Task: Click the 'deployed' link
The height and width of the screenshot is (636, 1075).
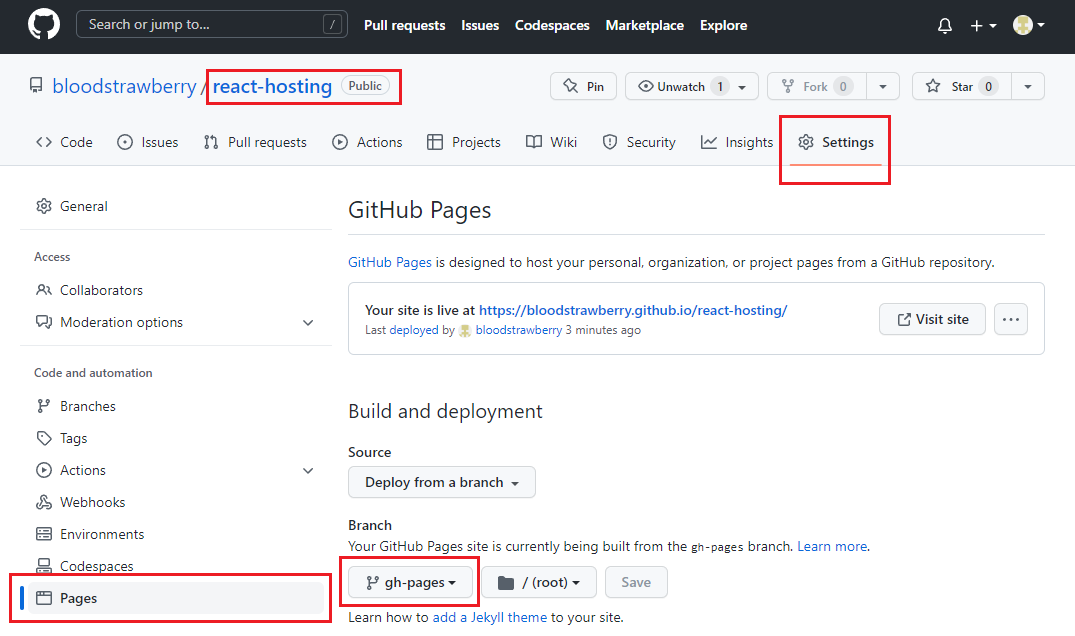Action: pos(413,330)
